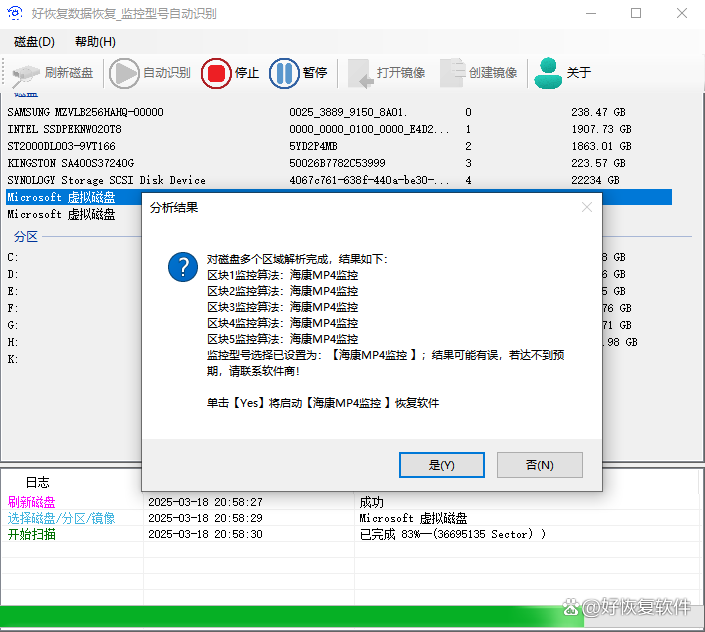Maximize the 好恢复 window
Image resolution: width=705 pixels, height=632 pixels.
point(636,13)
